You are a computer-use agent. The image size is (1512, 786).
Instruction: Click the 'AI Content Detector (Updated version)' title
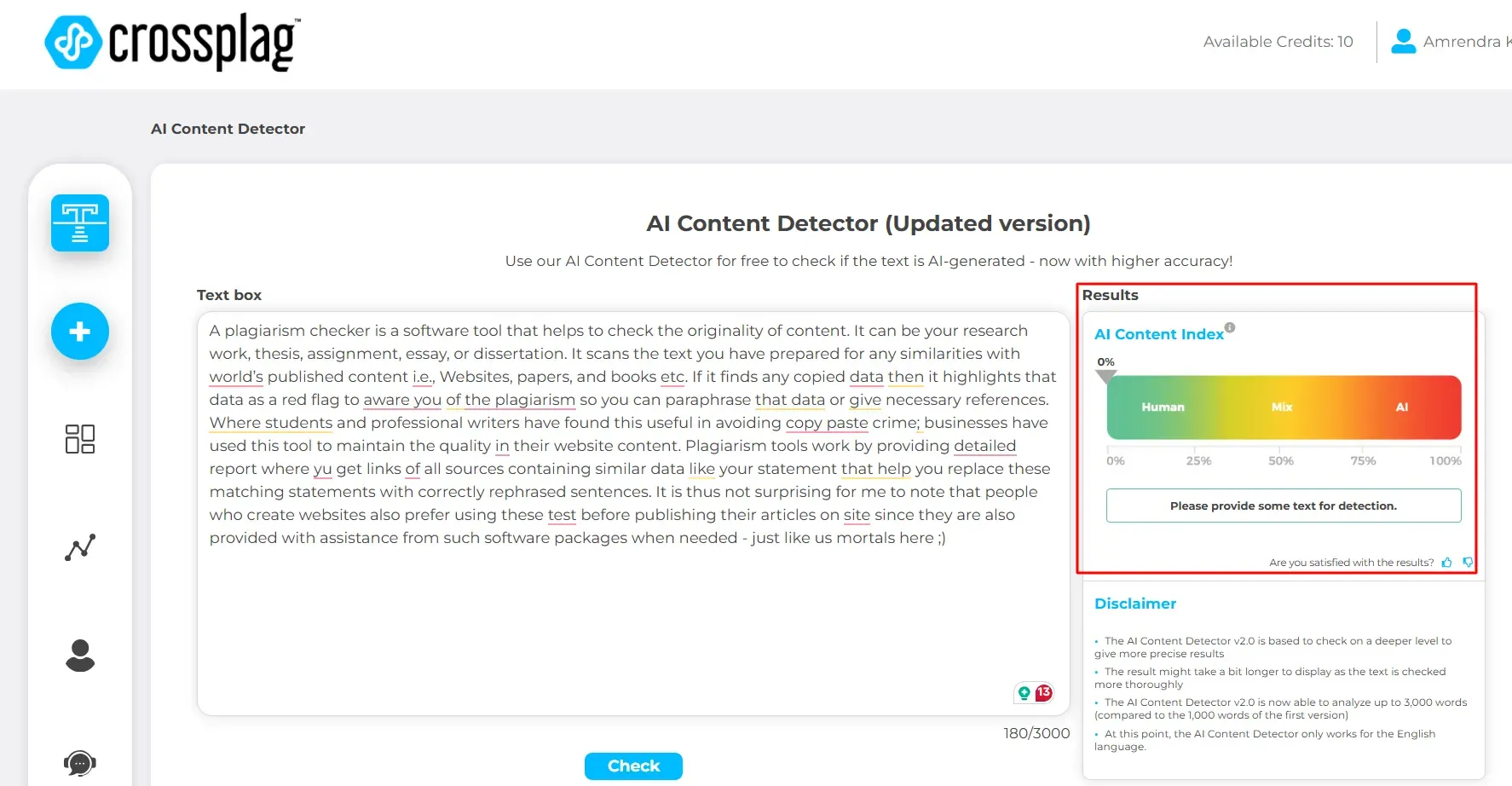click(869, 223)
